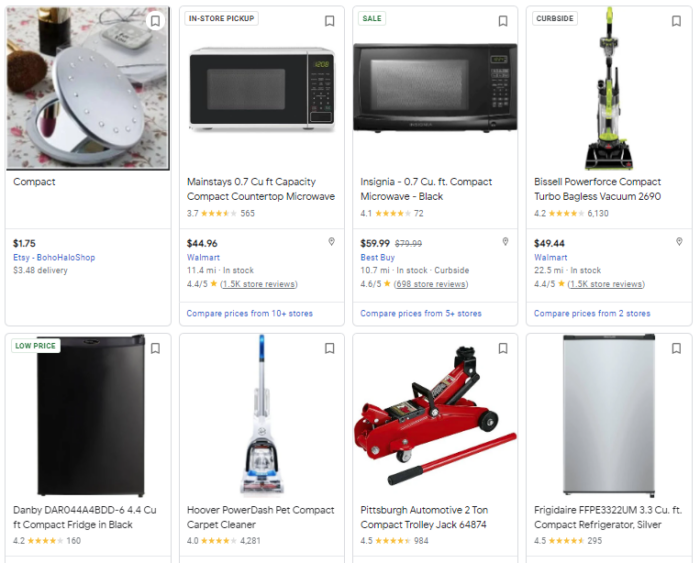This screenshot has width=700, height=563.
Task: Open the Hoover PowerDash Pet Compact title
Action: (261, 517)
